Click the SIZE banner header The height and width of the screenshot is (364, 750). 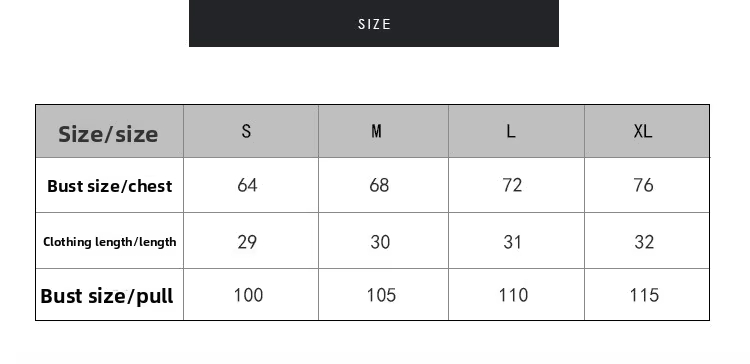click(374, 23)
